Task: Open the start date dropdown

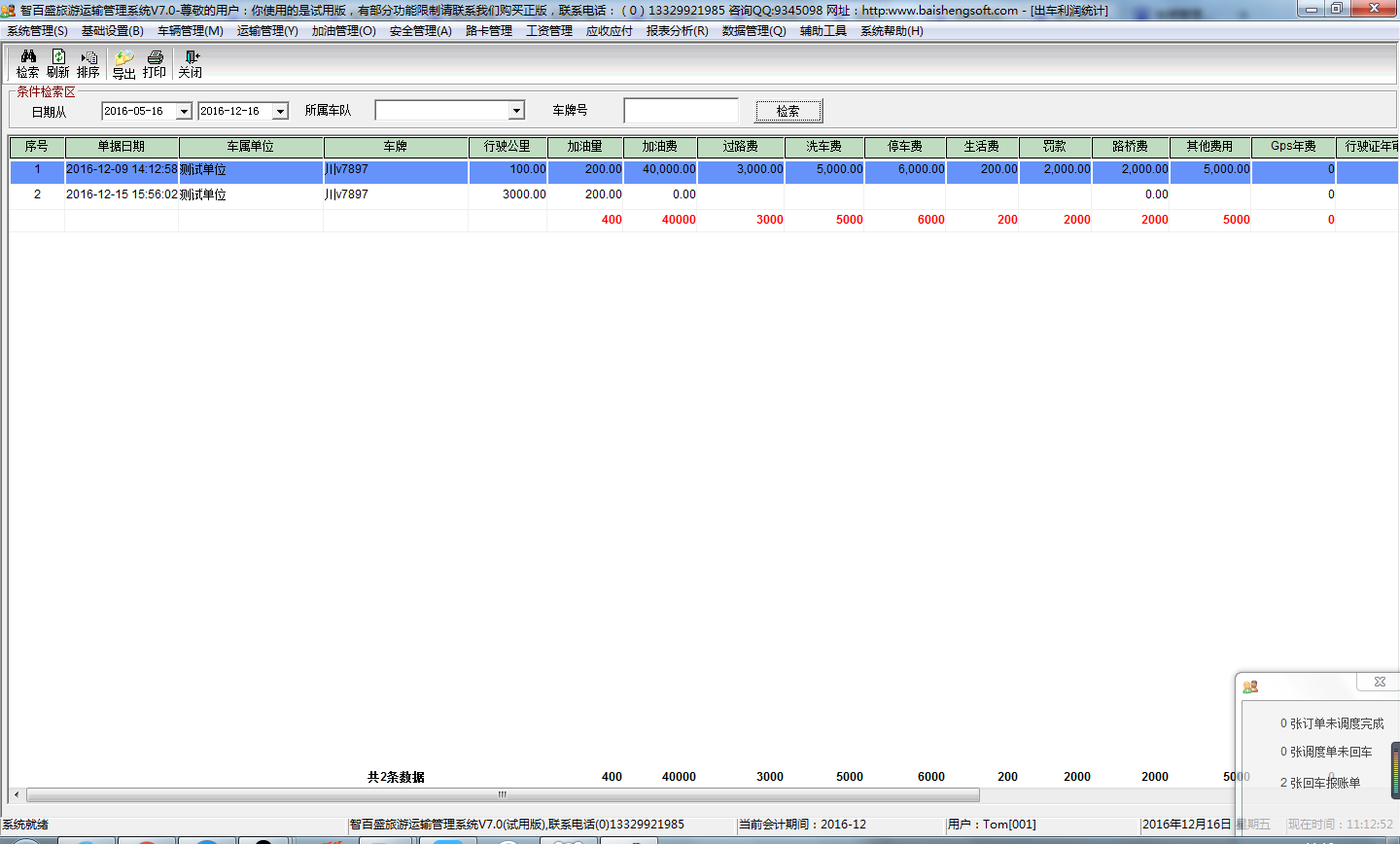Action: point(184,112)
